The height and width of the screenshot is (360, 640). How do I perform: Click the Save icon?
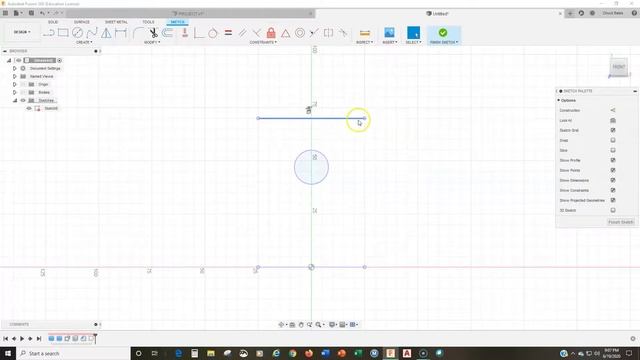(x=31, y=13)
